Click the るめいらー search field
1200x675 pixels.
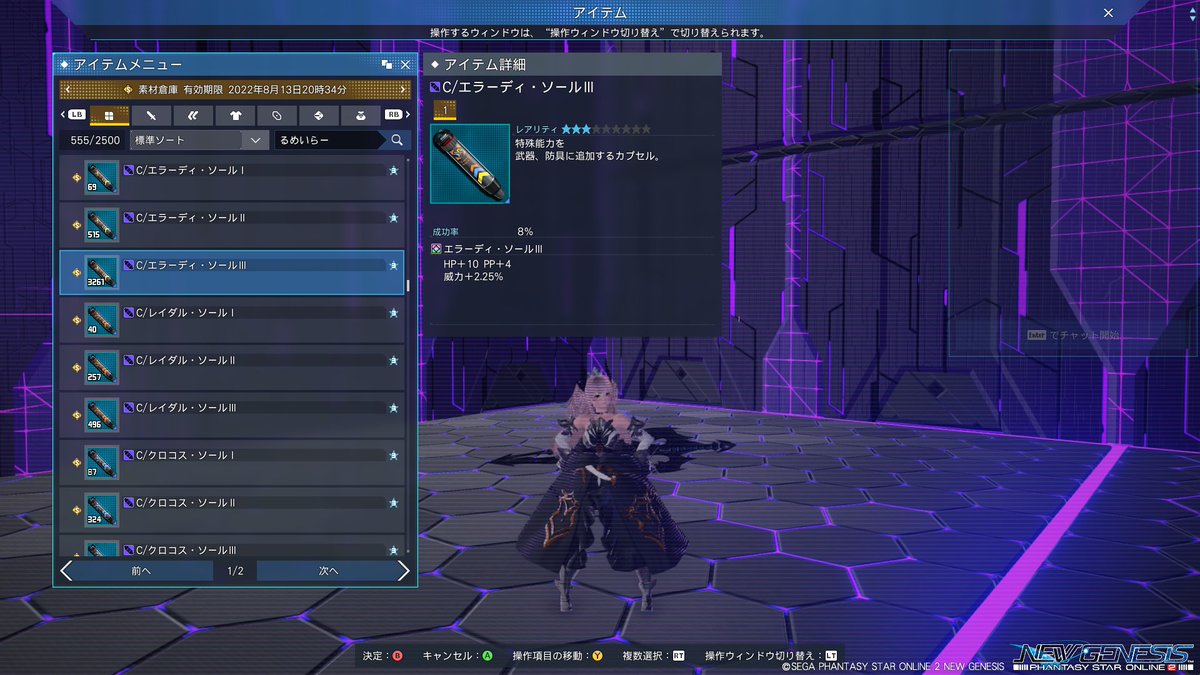pos(329,140)
